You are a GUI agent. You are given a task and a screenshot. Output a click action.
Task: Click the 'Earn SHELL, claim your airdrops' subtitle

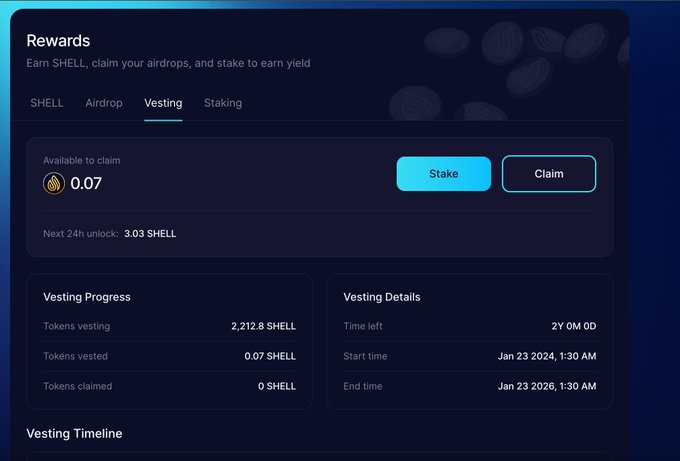[x=168, y=63]
